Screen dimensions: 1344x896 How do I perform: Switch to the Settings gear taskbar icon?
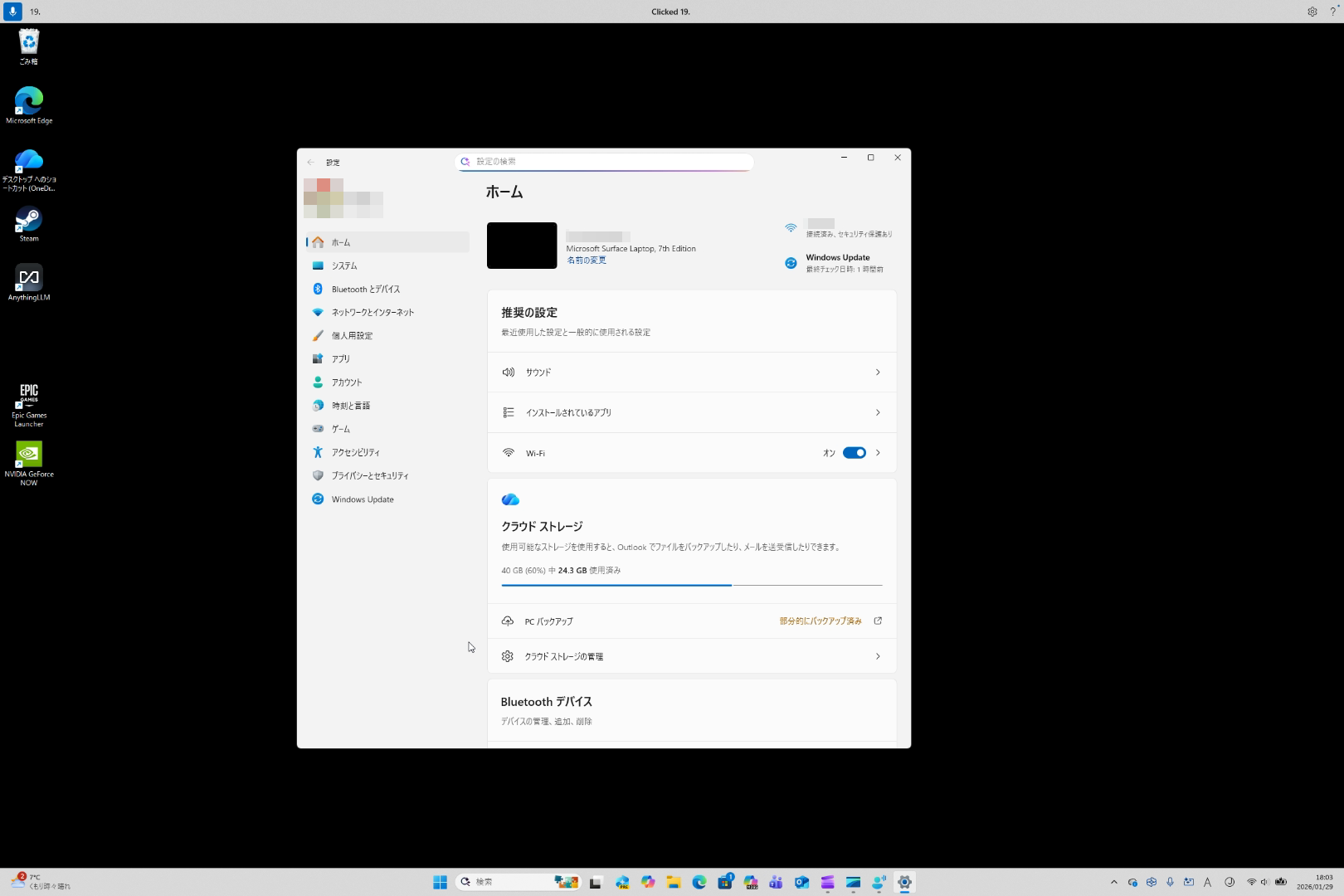point(905,882)
